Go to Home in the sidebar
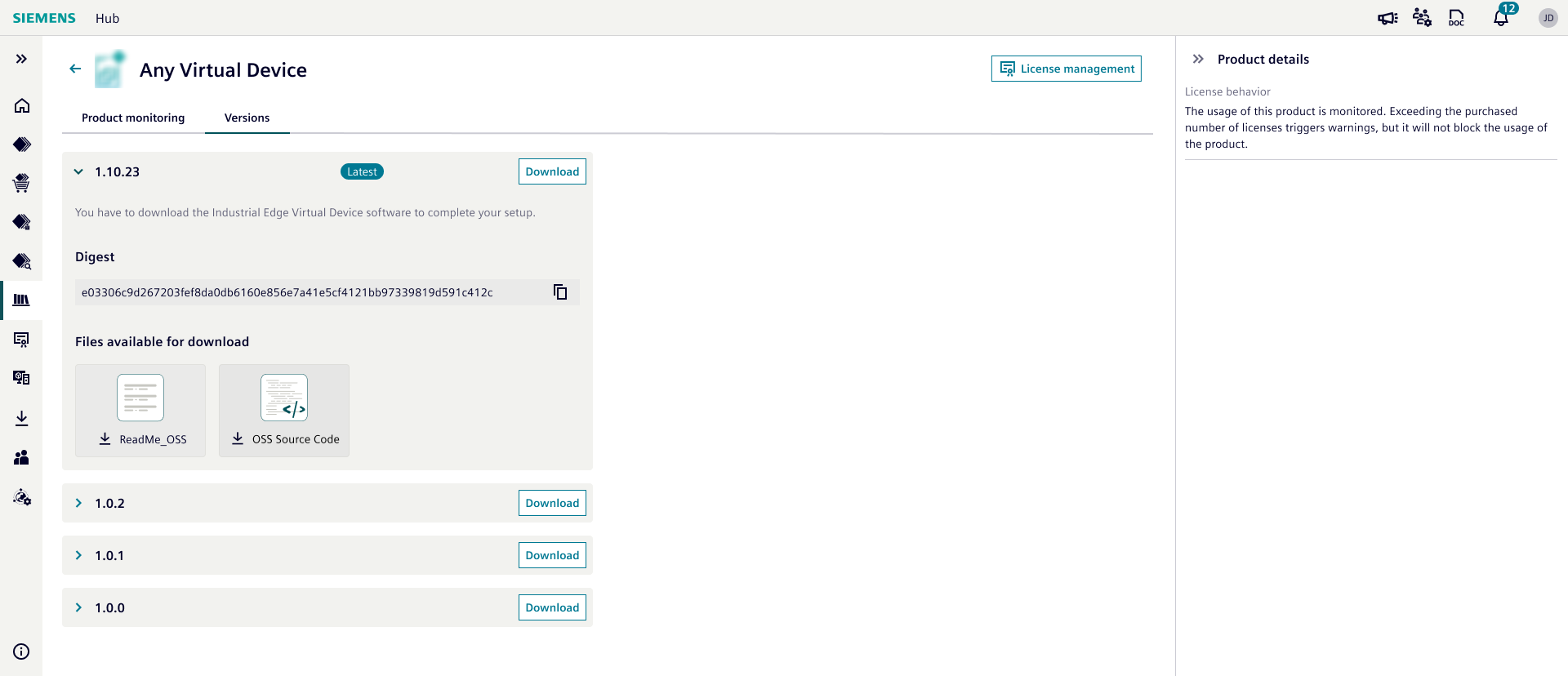 click(22, 106)
